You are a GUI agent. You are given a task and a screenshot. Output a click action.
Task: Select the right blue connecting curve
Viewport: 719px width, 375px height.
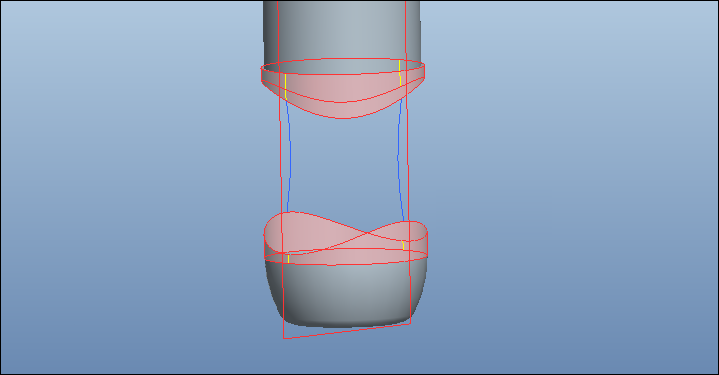pyautogui.click(x=399, y=156)
